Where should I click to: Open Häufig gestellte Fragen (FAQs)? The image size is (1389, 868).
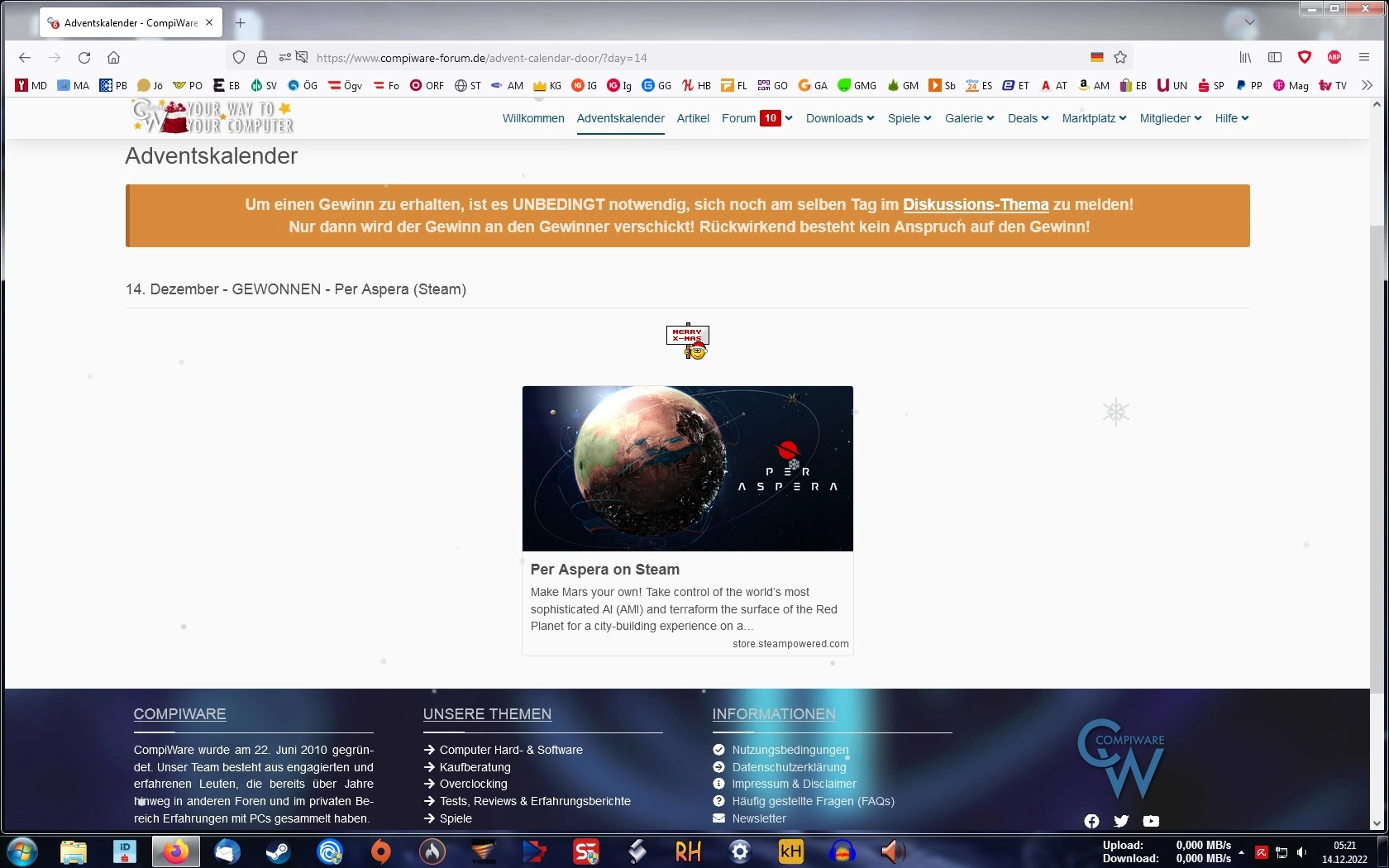tap(814, 801)
